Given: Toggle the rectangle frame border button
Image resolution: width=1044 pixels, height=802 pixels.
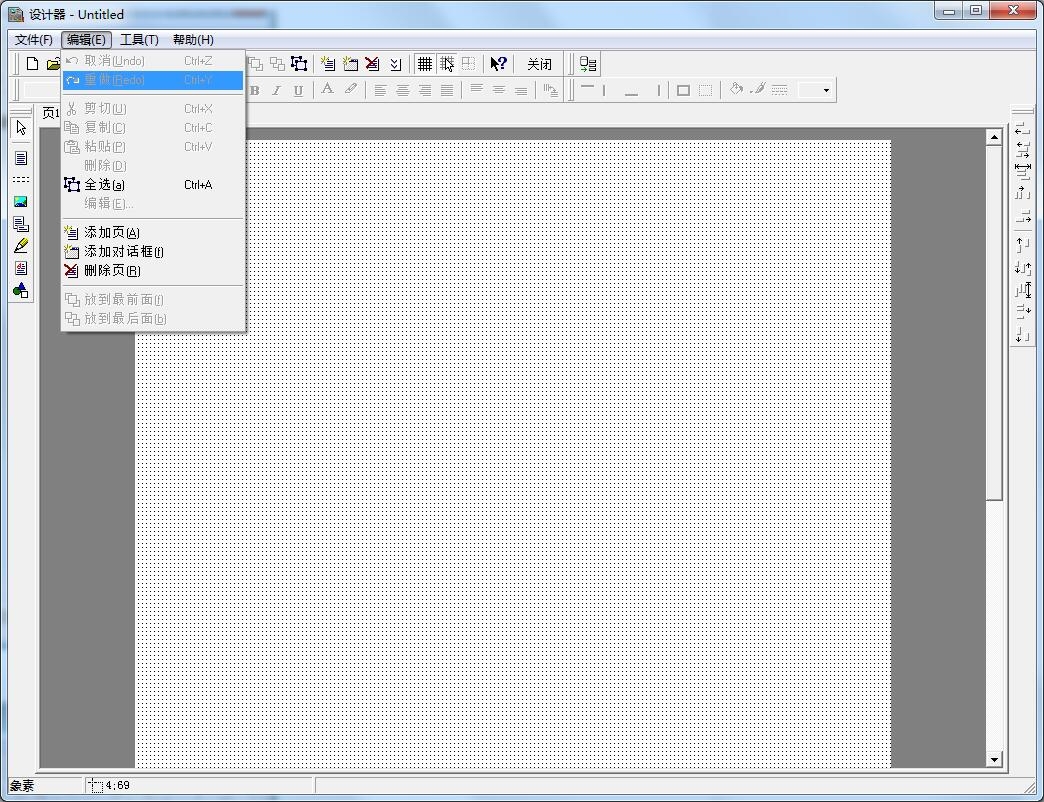Looking at the screenshot, I should pyautogui.click(x=683, y=90).
